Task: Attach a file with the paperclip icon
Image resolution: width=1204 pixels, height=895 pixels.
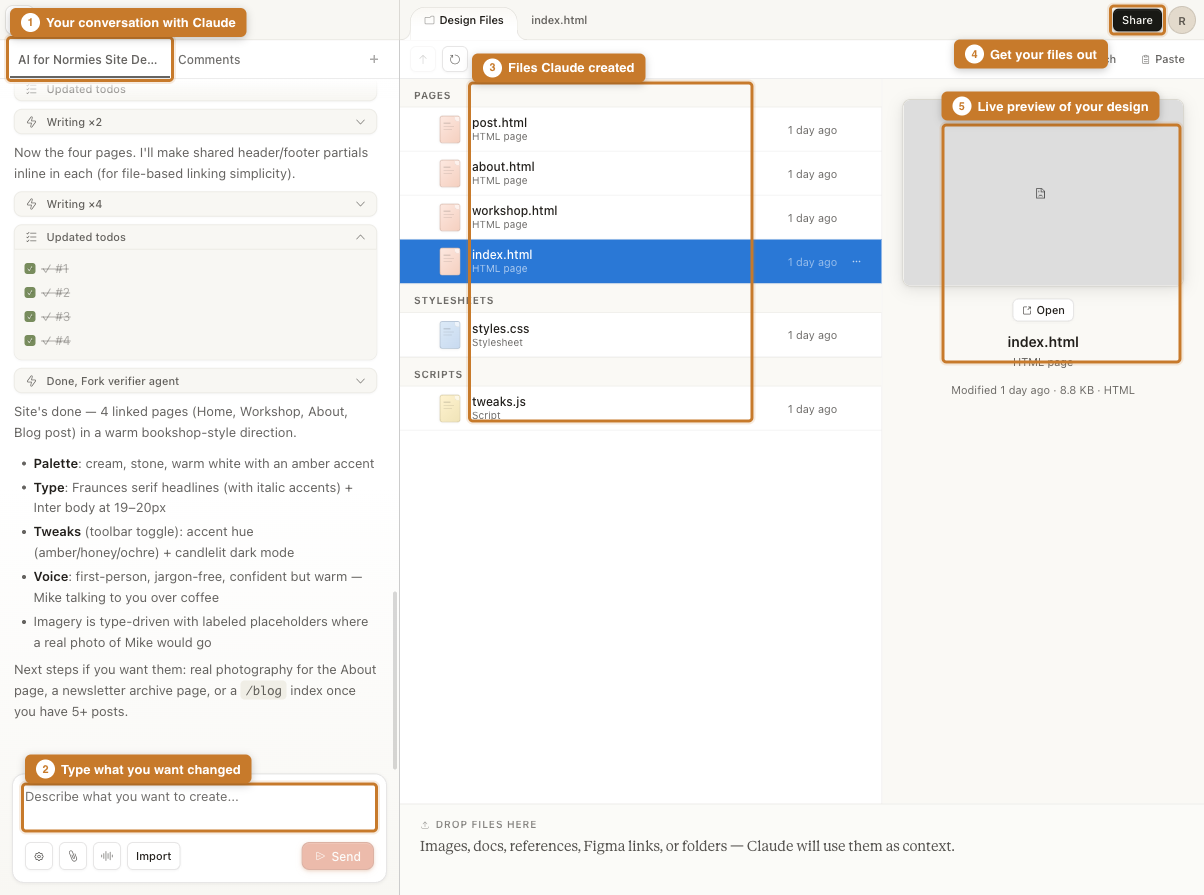Action: (72, 856)
